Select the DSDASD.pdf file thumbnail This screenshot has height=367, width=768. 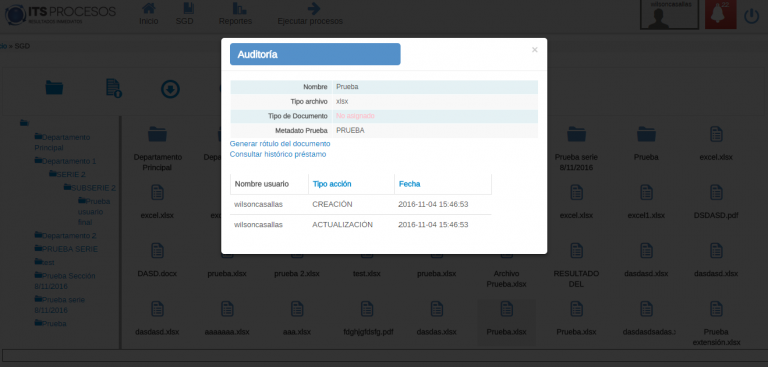coord(716,202)
